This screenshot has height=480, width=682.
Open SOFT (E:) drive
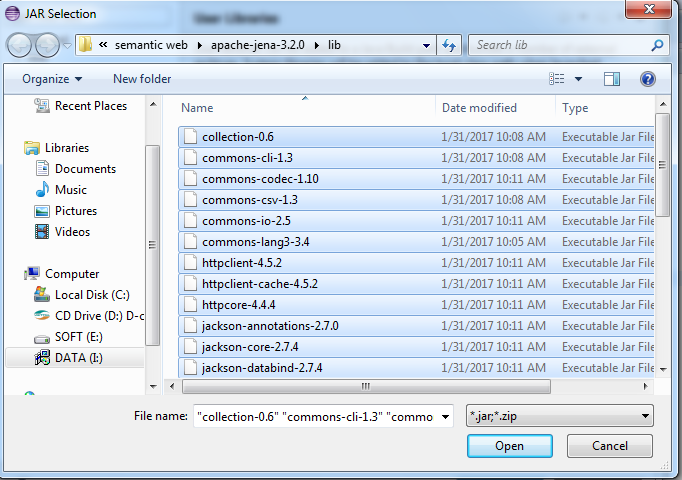(68, 337)
